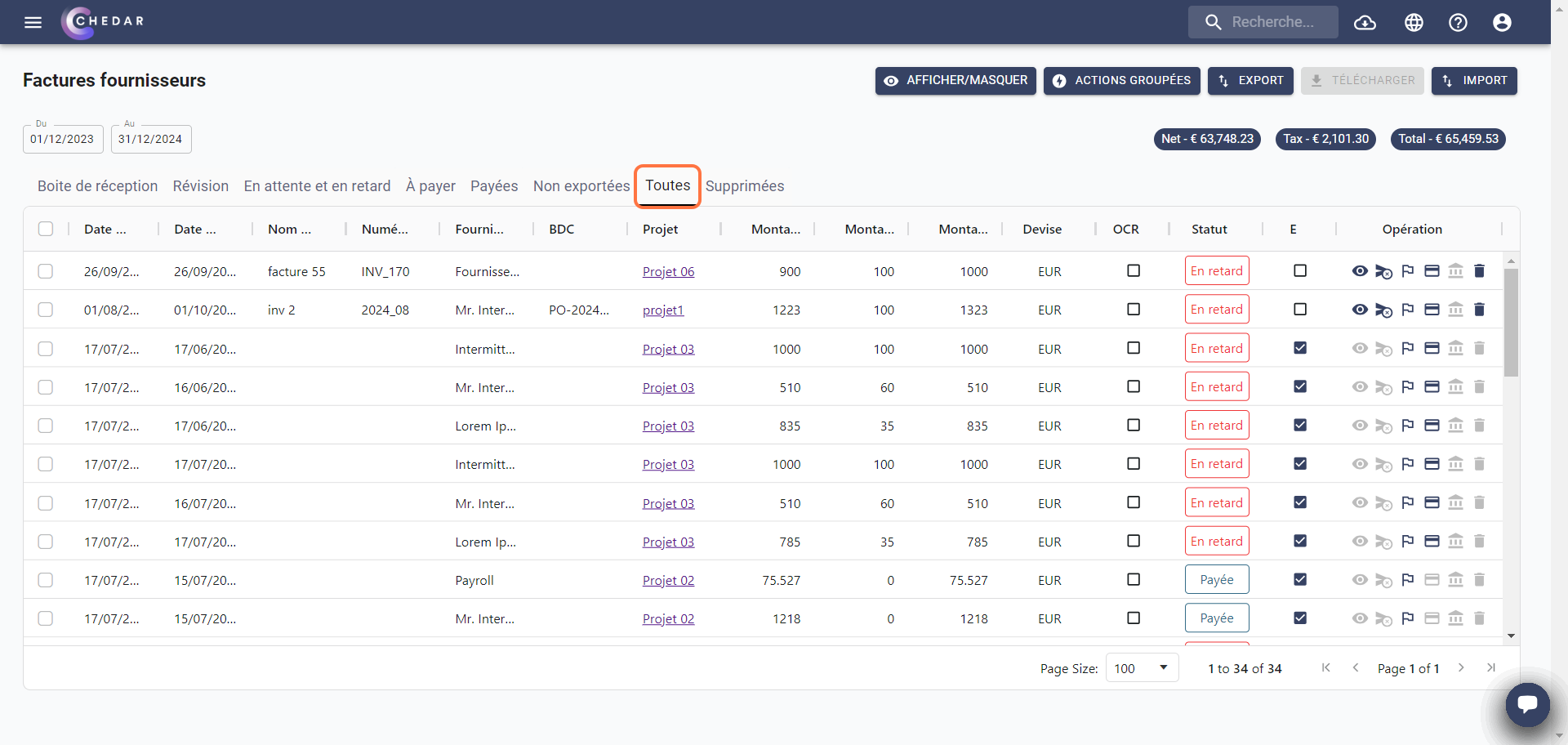Screen dimensions: 1568x745
Task: Flag the Payroll invoice row
Action: pos(1408,580)
